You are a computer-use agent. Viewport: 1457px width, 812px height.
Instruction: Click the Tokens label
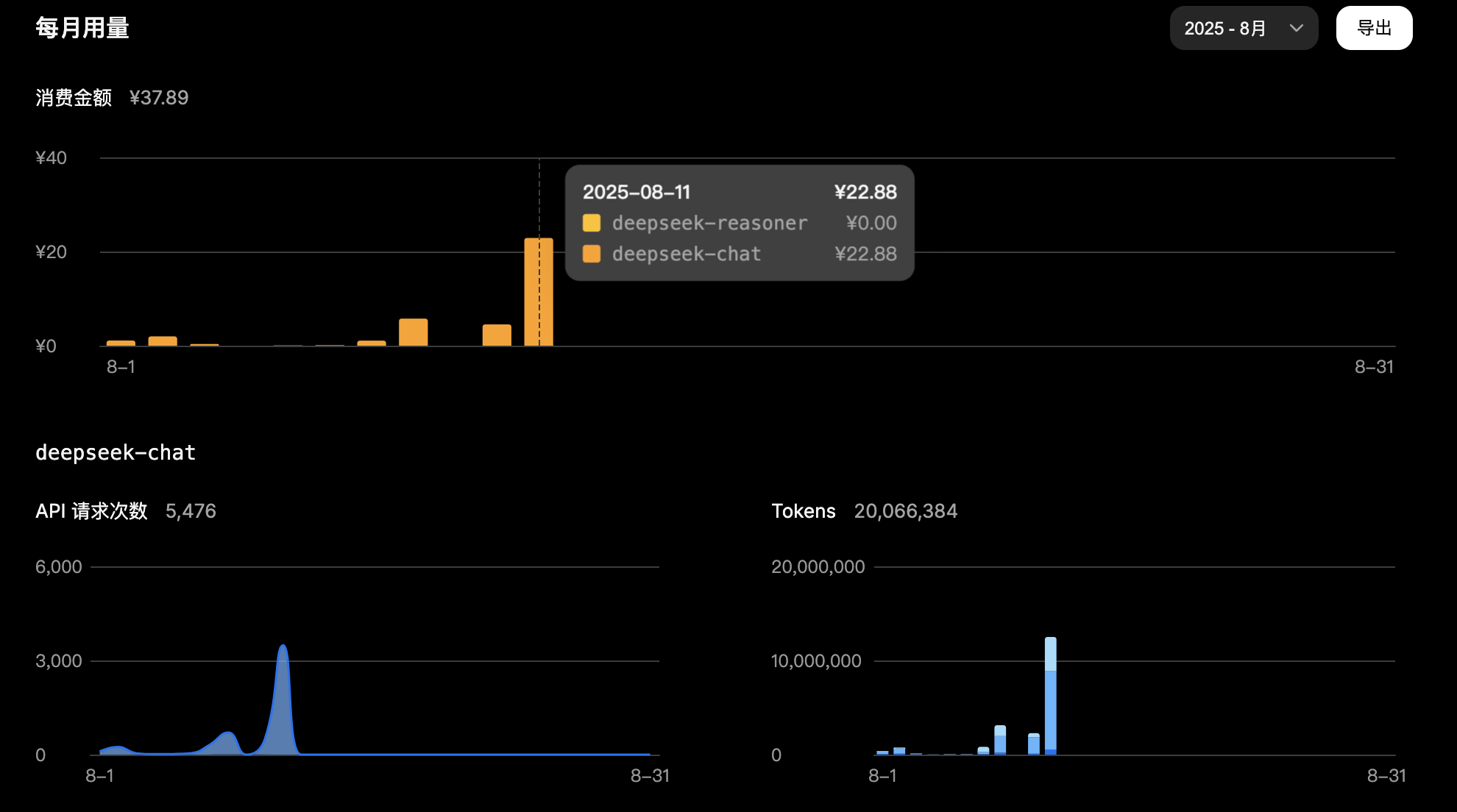804,511
